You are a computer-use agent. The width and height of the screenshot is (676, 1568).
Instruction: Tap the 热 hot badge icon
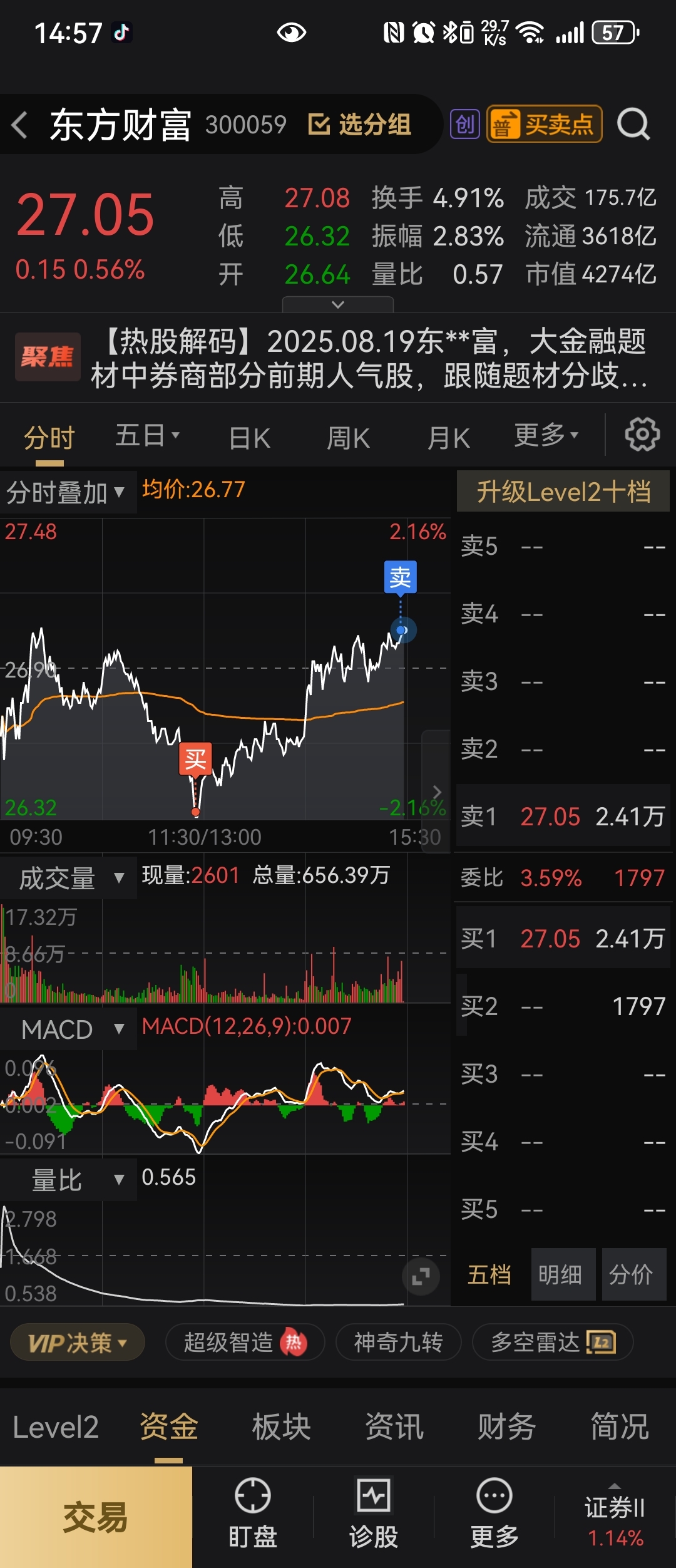pos(294,1343)
